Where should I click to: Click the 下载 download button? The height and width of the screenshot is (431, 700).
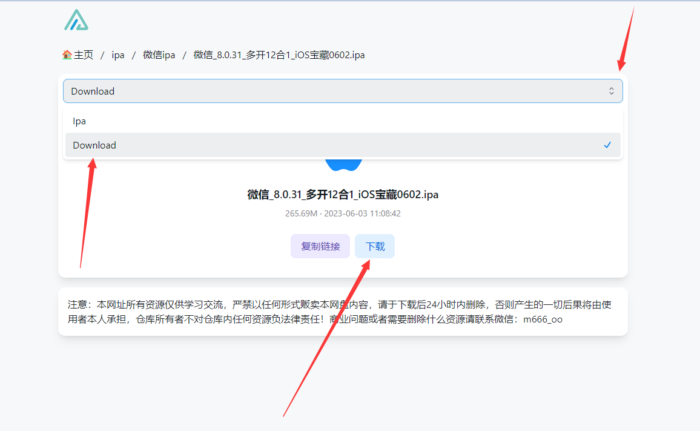375,246
